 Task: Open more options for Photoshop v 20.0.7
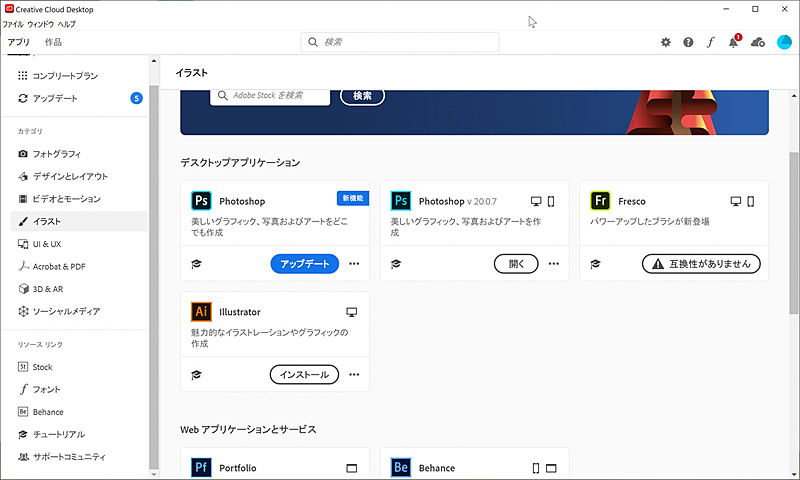pos(554,264)
